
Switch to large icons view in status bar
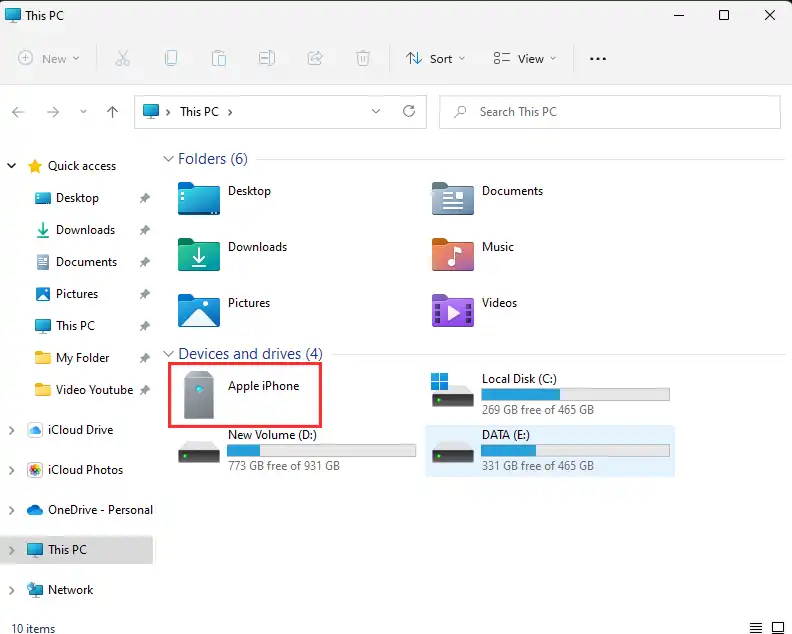tap(778, 628)
